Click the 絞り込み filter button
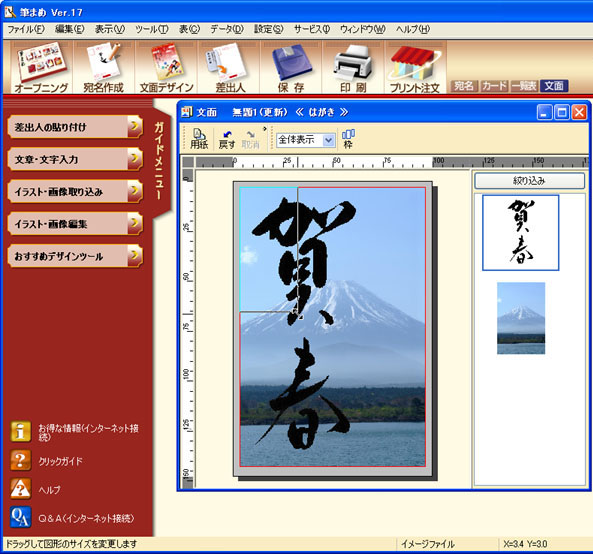593x554 pixels. pyautogui.click(x=529, y=181)
